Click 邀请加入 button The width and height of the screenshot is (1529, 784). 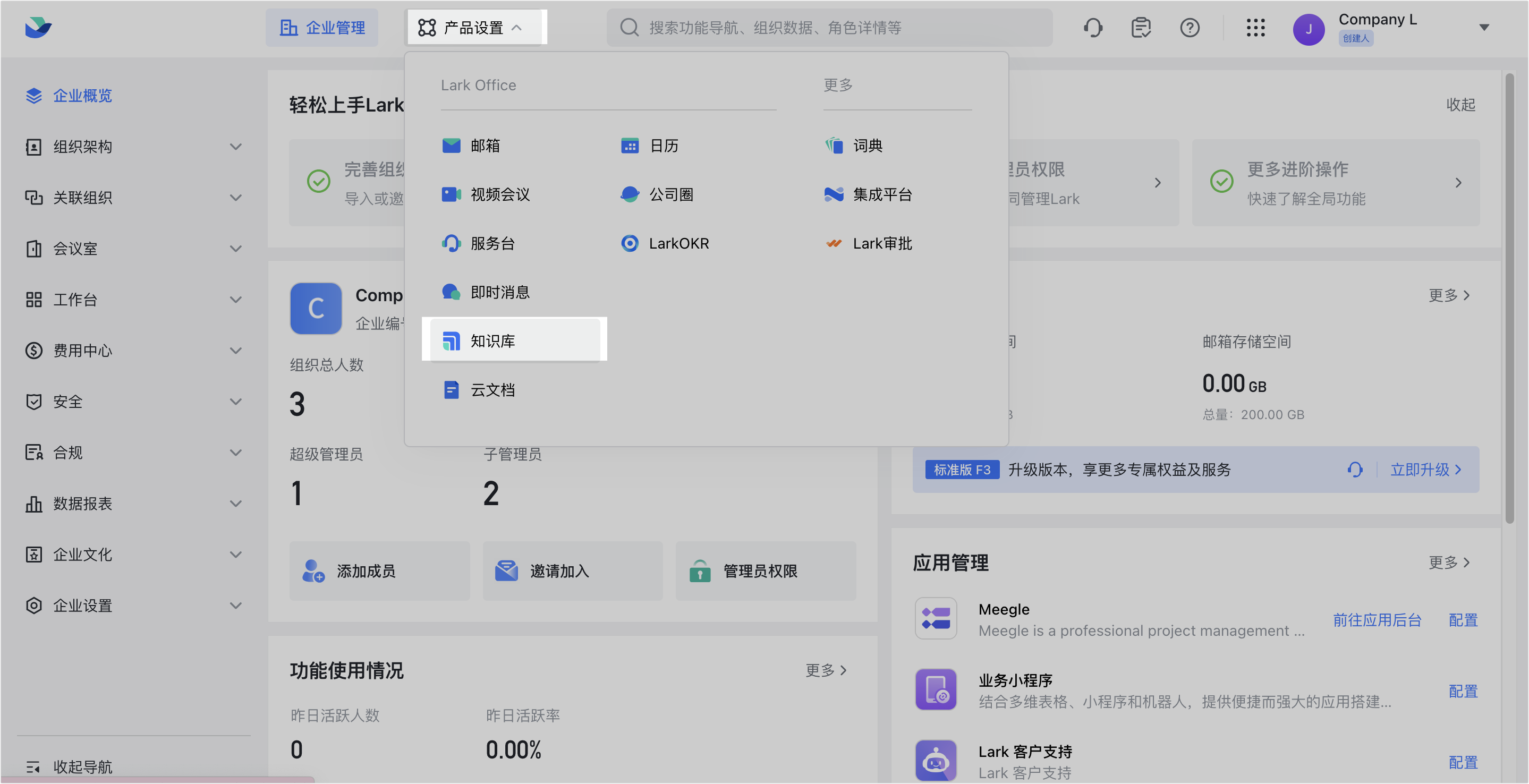[x=572, y=571]
